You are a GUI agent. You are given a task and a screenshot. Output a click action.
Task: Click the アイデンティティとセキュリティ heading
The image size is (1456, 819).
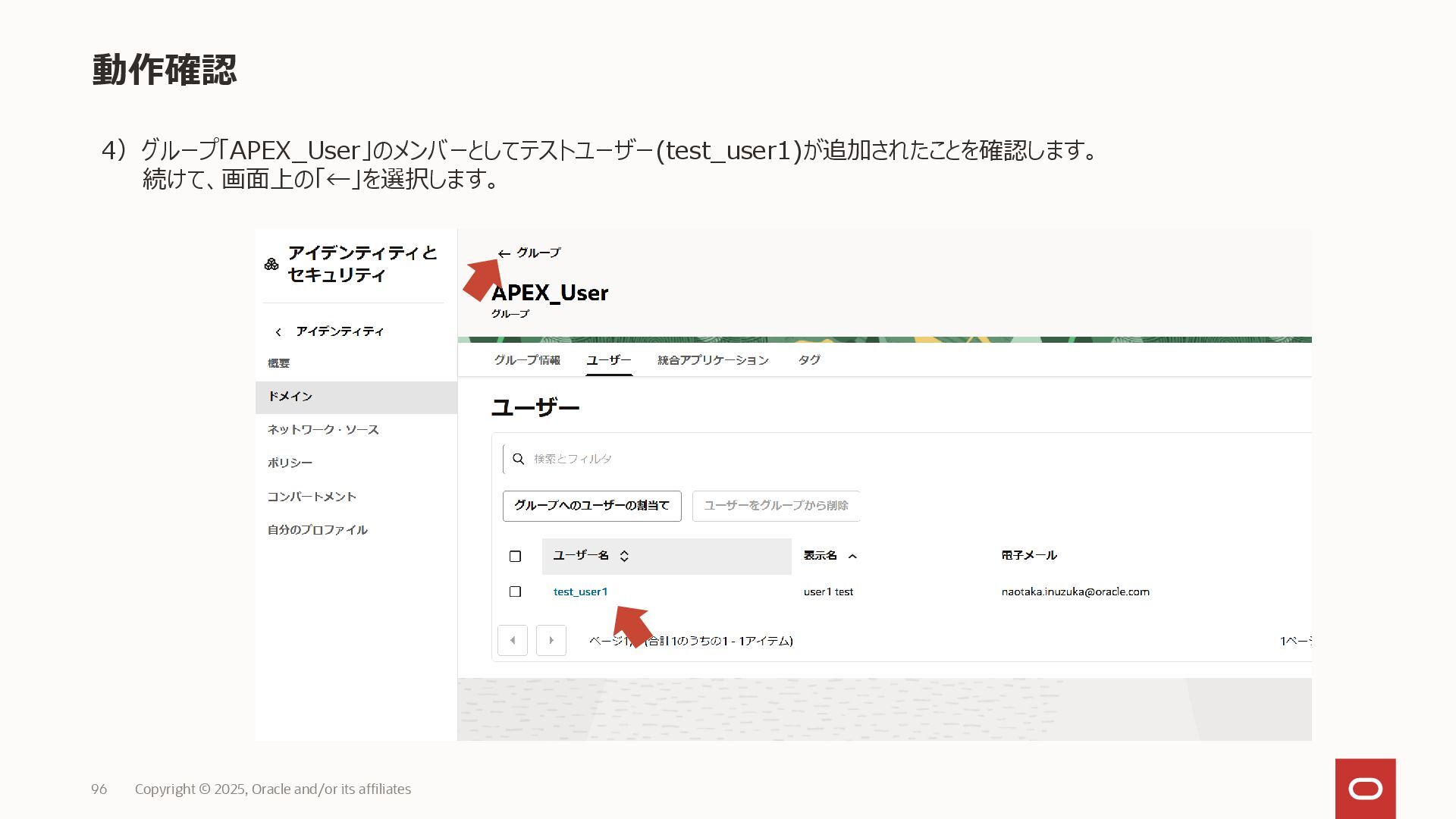click(362, 264)
